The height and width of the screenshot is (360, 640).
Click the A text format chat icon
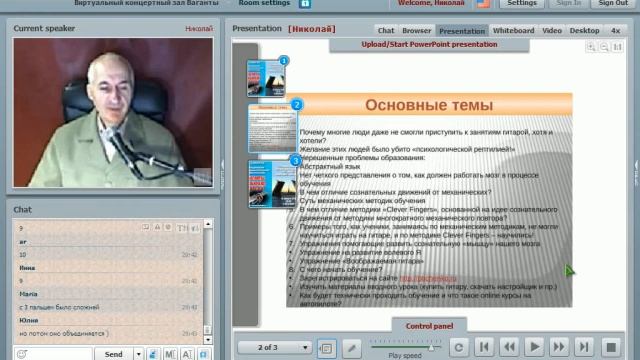[x=187, y=354]
